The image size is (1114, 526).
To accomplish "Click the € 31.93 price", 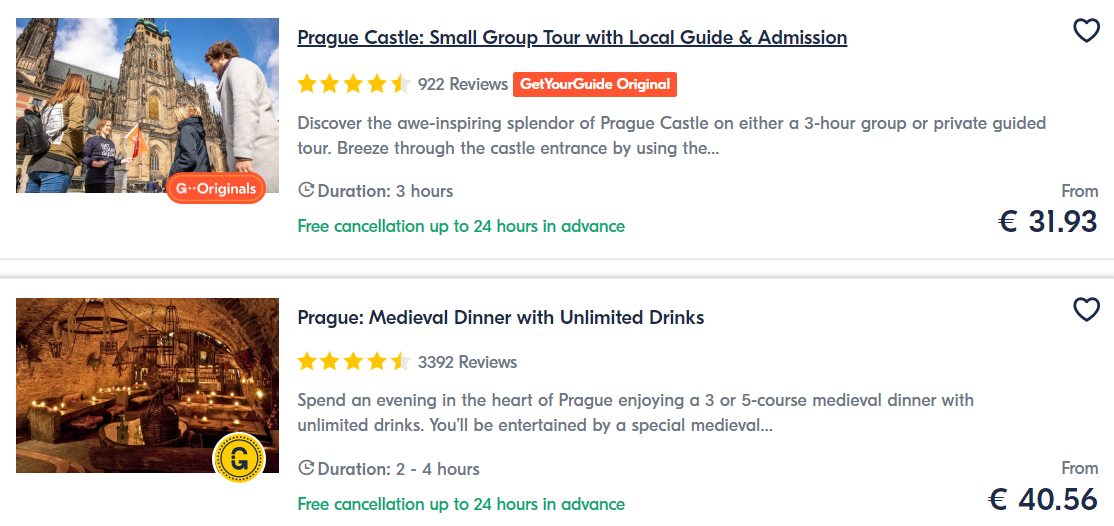I will pos(1047,221).
